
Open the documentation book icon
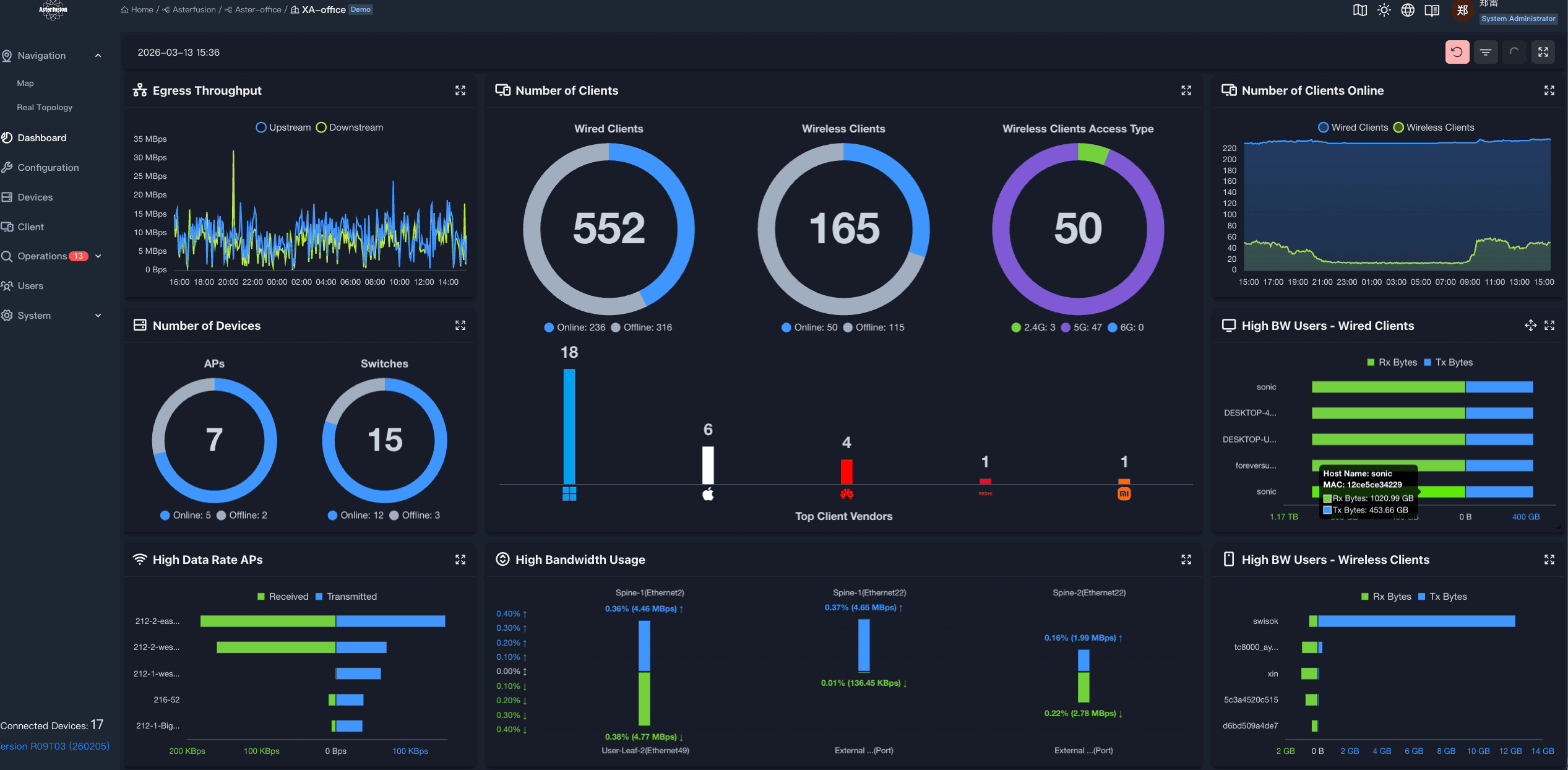[x=1432, y=9]
